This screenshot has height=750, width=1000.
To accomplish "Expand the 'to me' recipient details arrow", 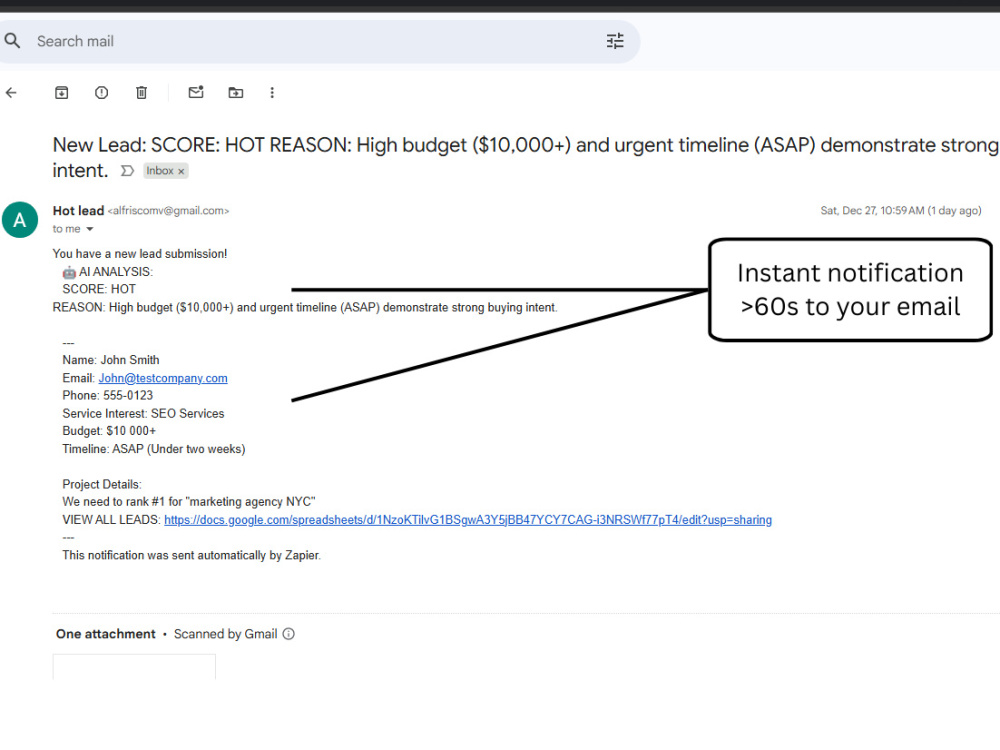I will pos(90,229).
